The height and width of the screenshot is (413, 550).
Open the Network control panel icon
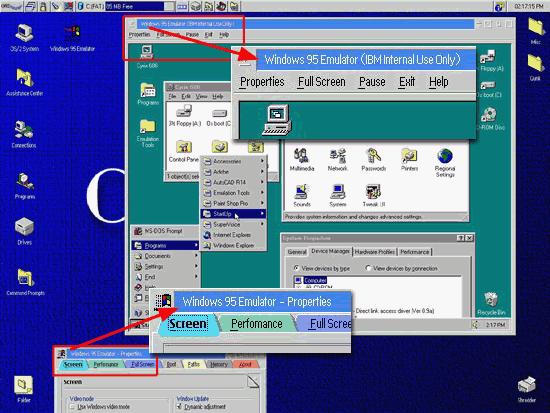pos(337,160)
